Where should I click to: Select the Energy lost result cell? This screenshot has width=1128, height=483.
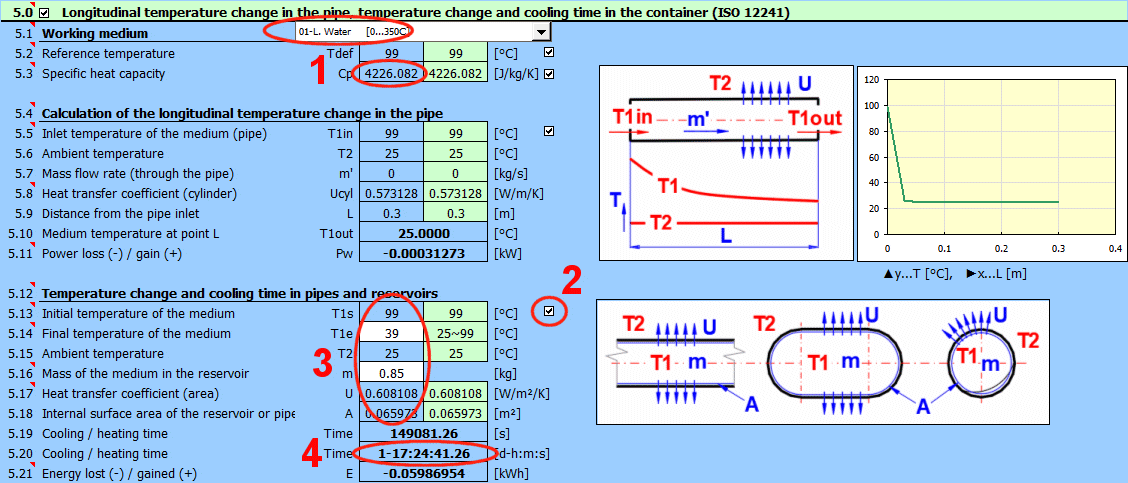click(x=423, y=474)
